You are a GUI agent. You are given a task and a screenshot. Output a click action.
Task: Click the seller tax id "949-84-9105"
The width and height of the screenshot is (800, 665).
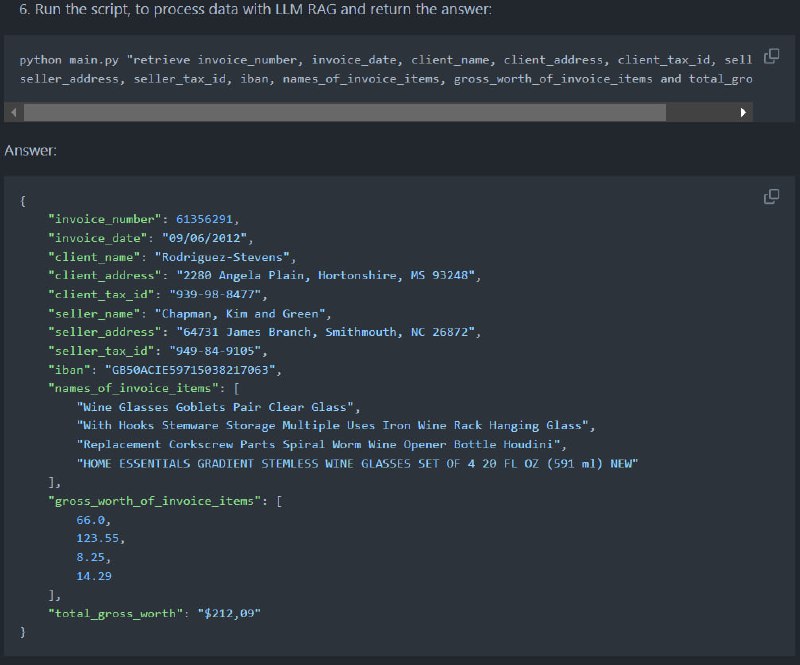[215, 351]
